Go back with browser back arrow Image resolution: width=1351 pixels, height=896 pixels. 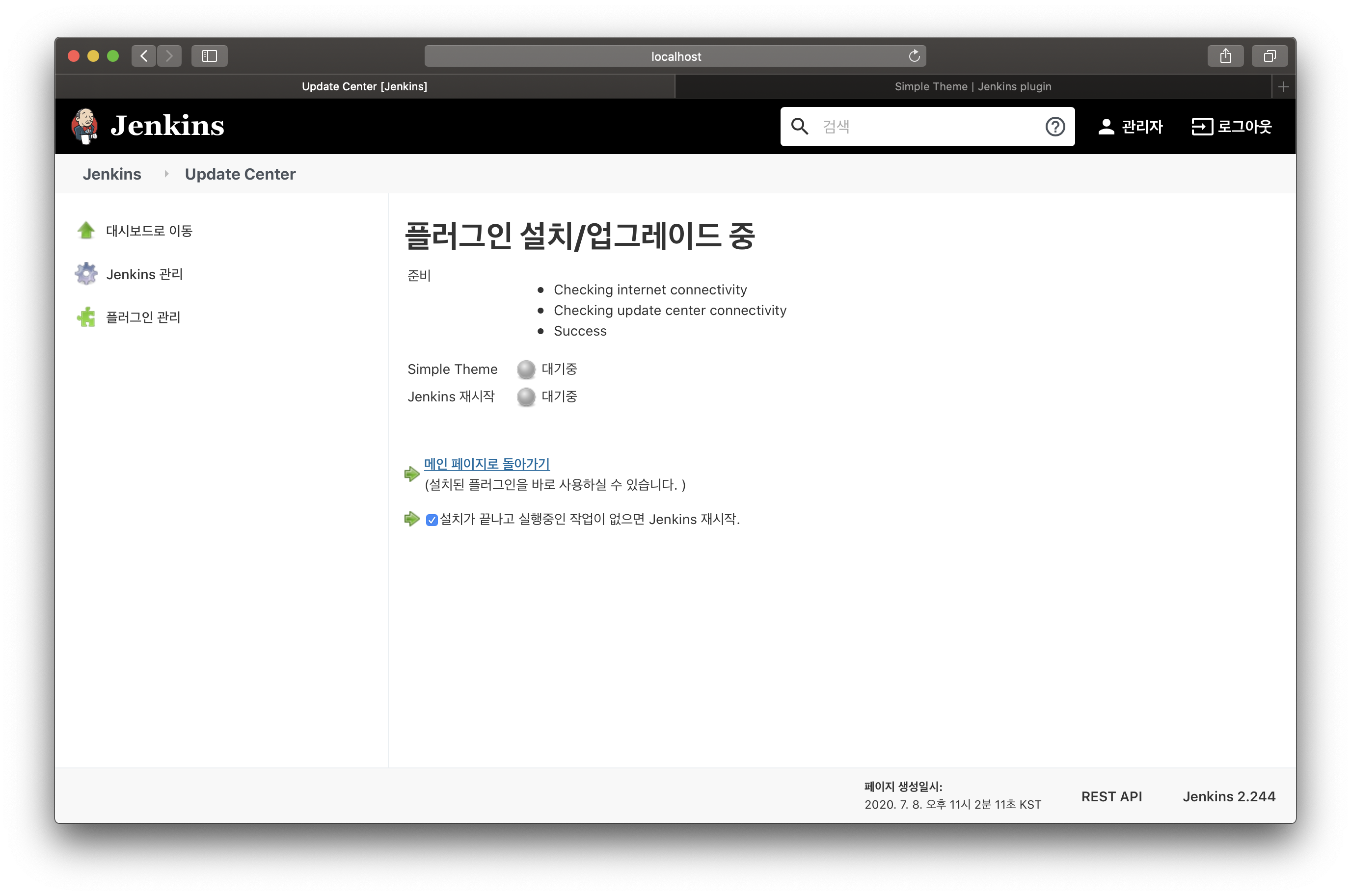point(143,56)
